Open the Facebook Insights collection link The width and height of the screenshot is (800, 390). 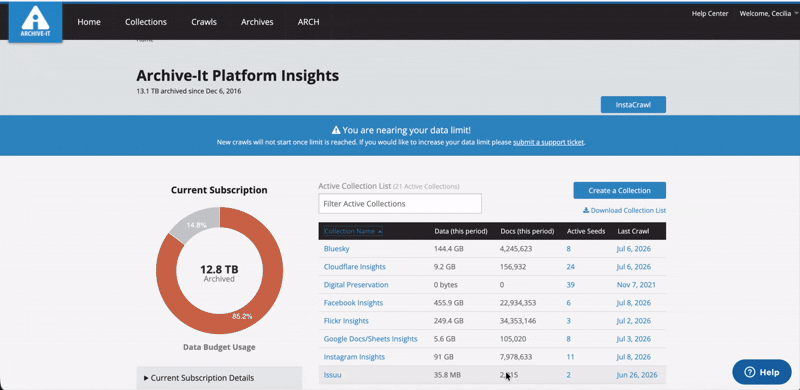tap(353, 303)
